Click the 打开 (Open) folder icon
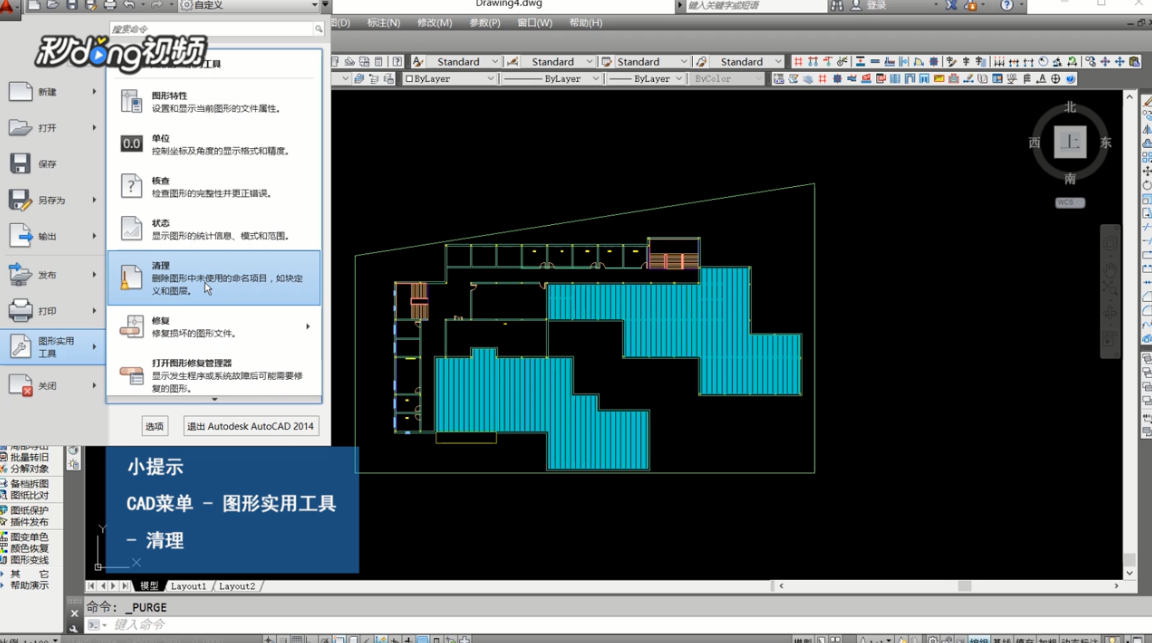 (20, 128)
